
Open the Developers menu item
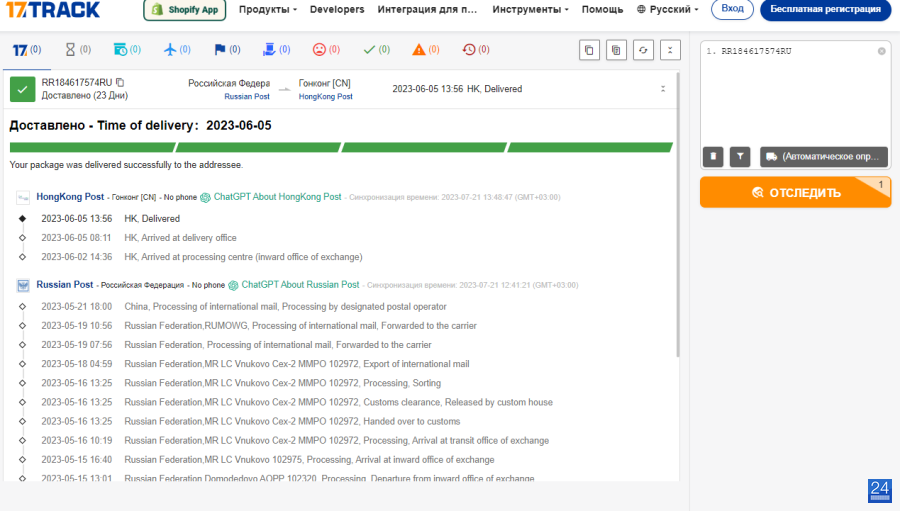tap(337, 10)
